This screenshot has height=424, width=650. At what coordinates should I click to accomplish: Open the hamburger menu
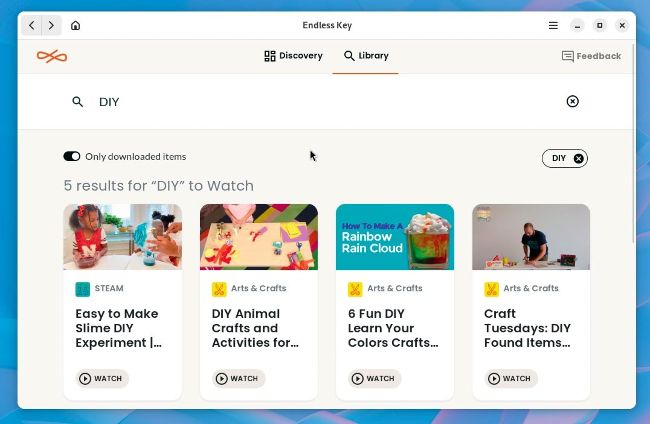pyautogui.click(x=553, y=25)
